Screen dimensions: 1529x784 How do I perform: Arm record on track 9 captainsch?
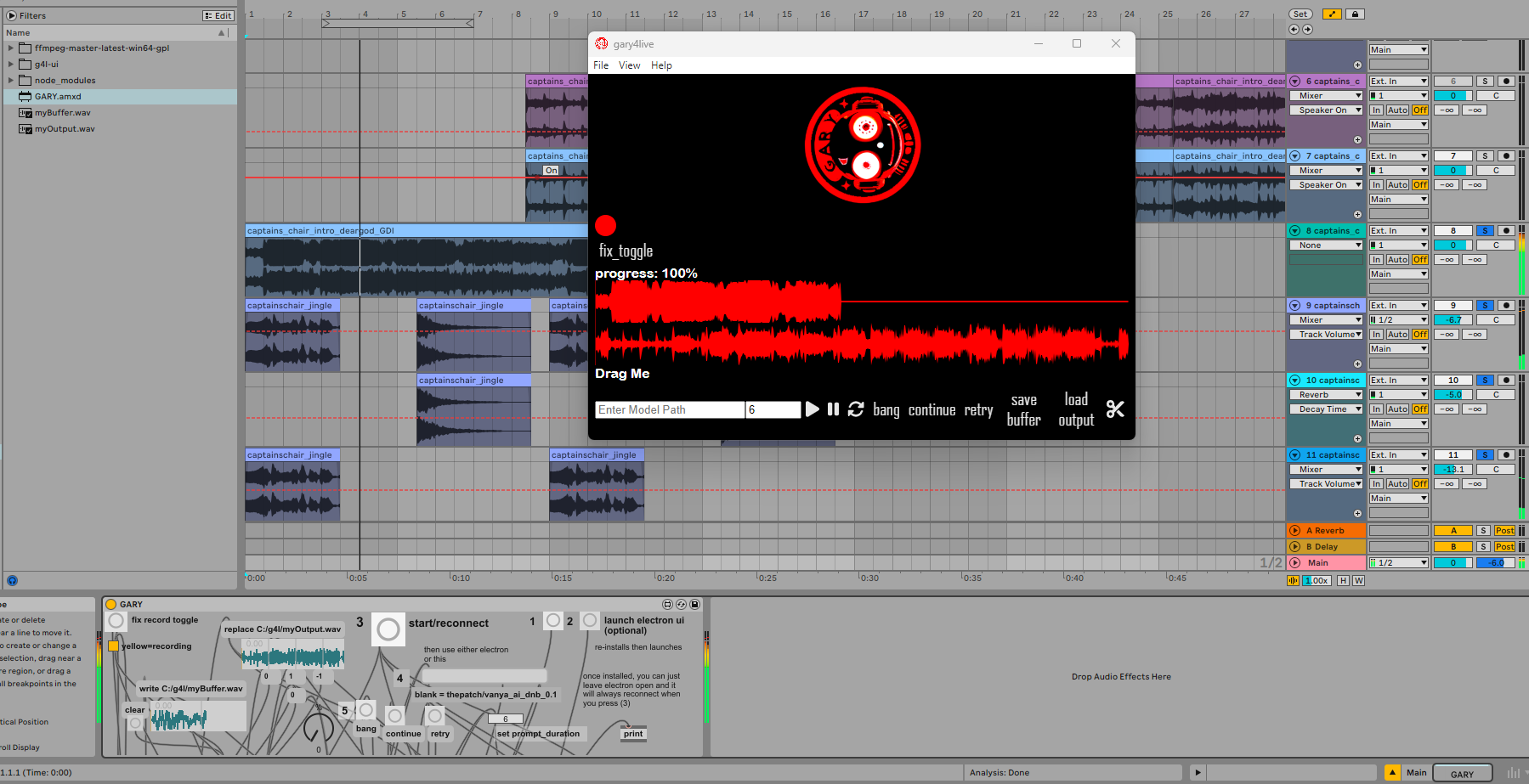click(x=1506, y=306)
